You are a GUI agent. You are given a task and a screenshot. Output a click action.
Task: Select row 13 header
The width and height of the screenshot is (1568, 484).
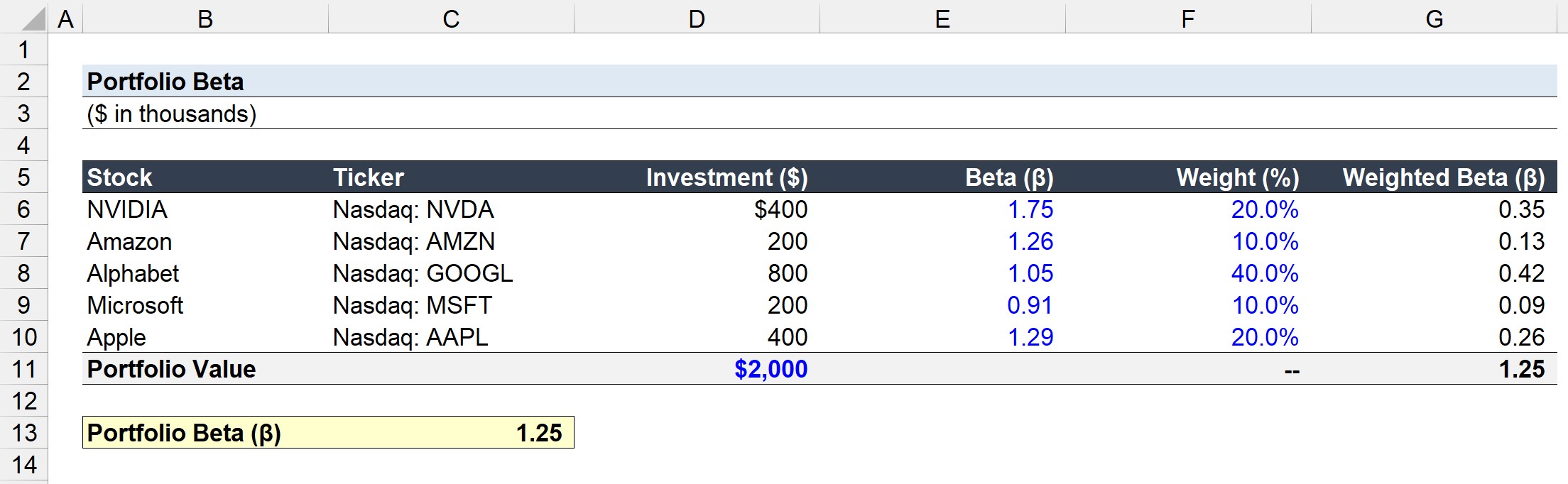pyautogui.click(x=23, y=433)
